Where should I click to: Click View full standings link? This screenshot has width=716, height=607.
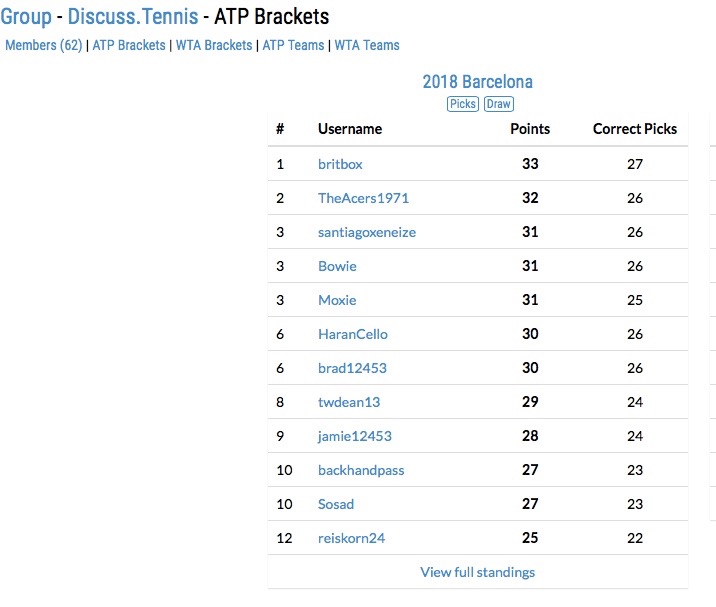click(478, 572)
